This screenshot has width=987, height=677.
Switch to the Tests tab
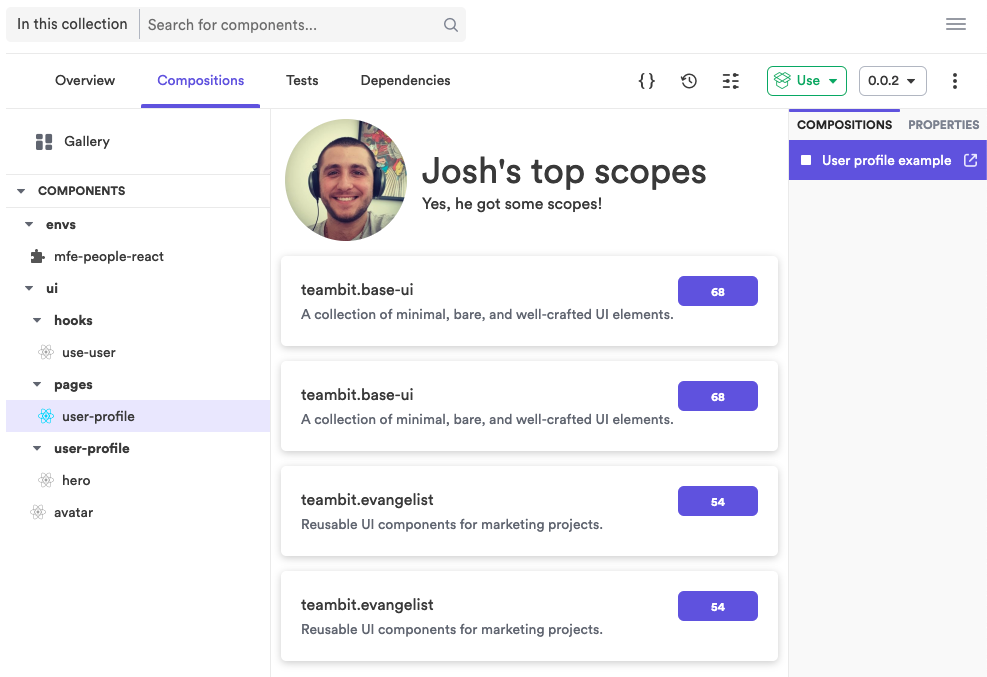click(302, 81)
